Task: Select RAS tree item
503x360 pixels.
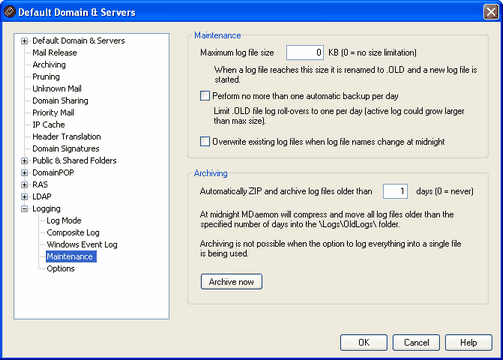Action: pyautogui.click(x=40, y=185)
